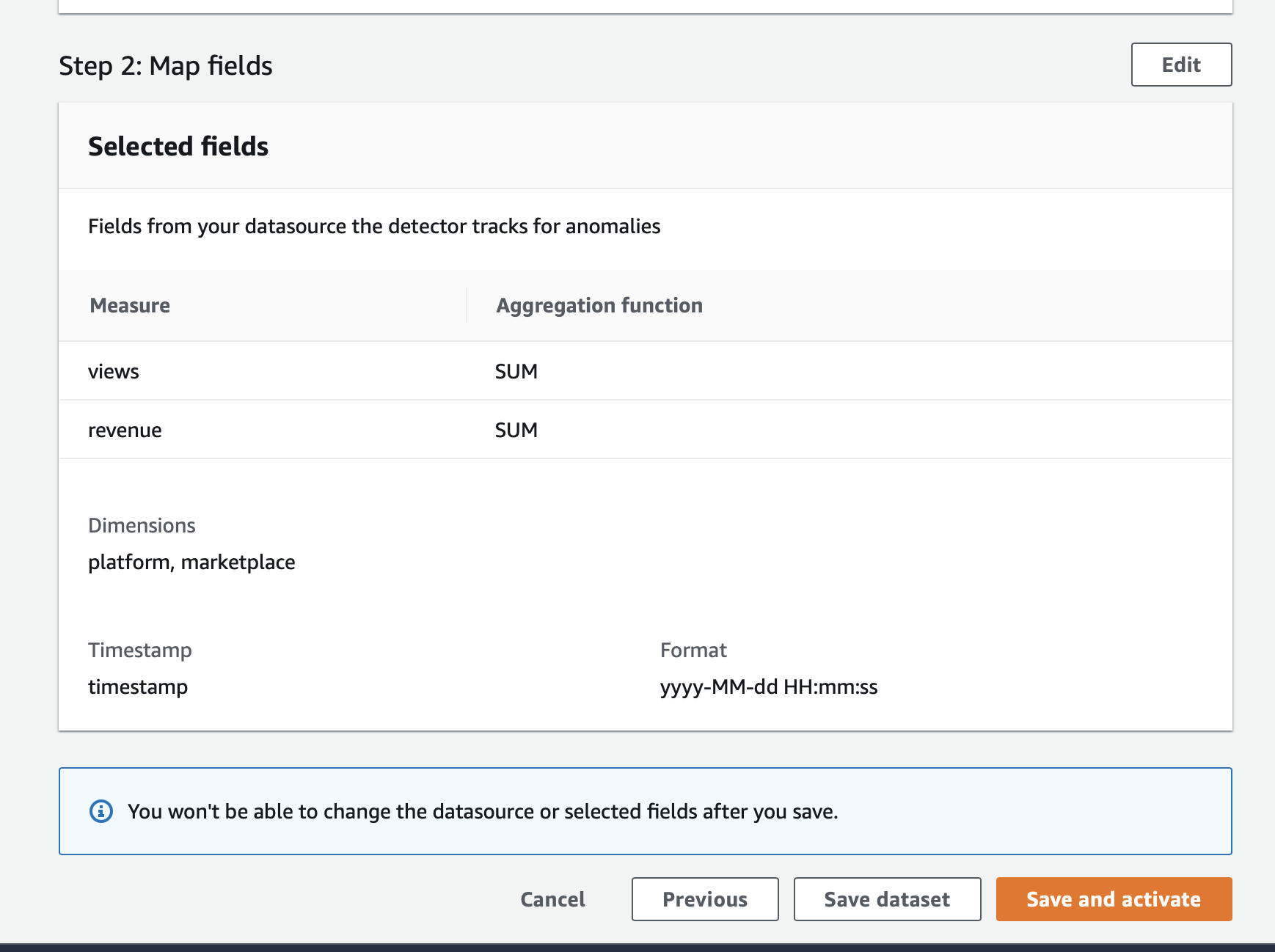Cancel the dataset setup
The image size is (1275, 952).
point(552,899)
